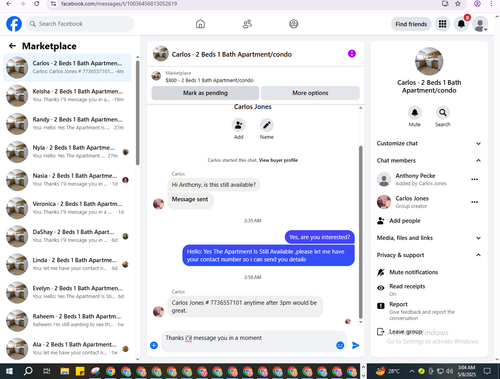Image resolution: width=500 pixels, height=379 pixels.
Task: Collapse the Chat members section
Action: [429, 160]
